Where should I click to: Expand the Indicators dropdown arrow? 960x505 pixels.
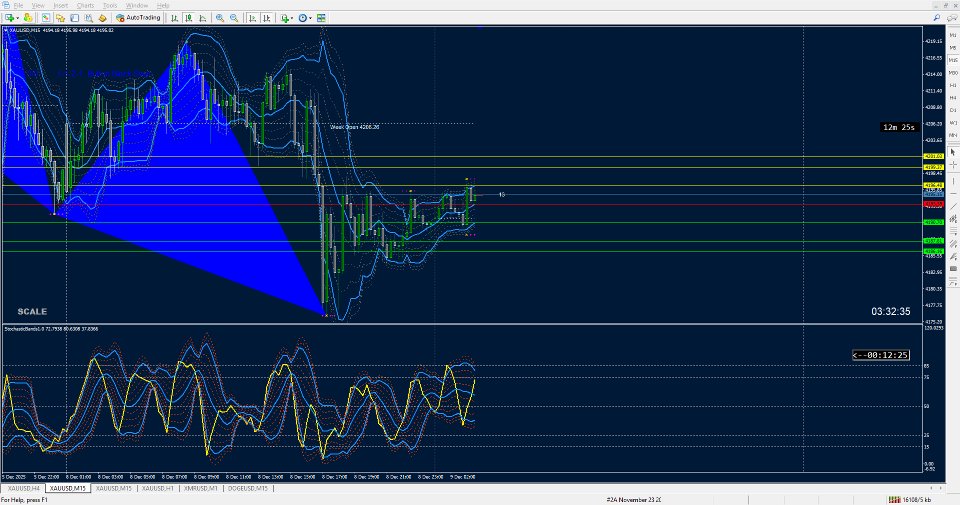coord(292,18)
